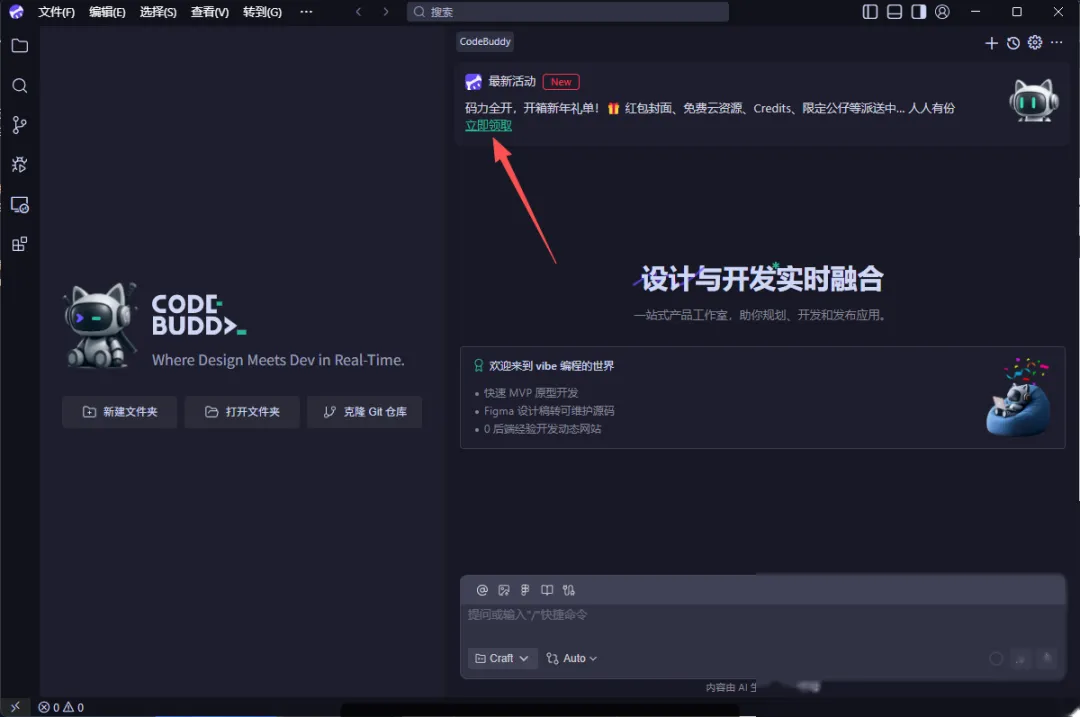Click the robot cat avatar in banner
The width and height of the screenshot is (1080, 717).
pos(1034,101)
